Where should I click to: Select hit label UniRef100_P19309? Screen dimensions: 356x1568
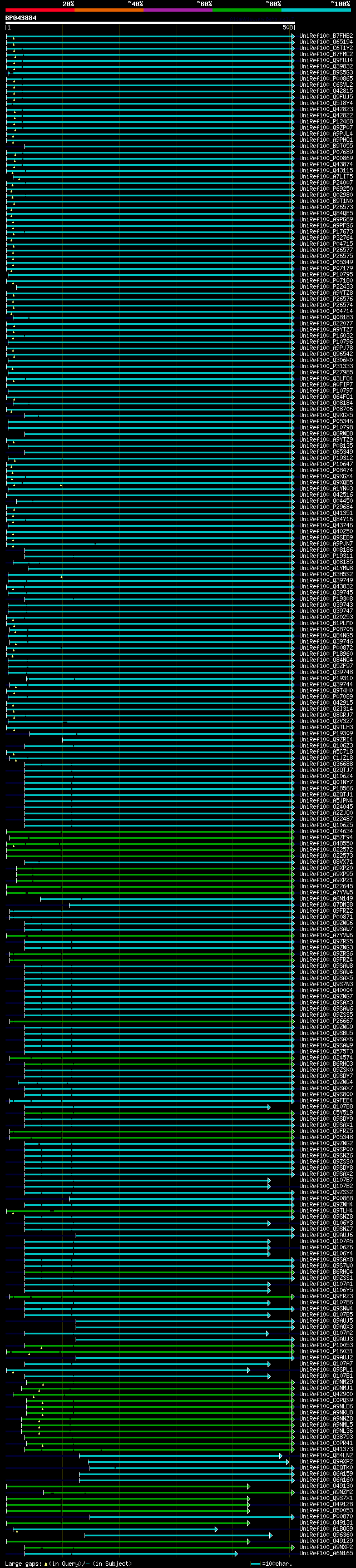tap(325, 734)
